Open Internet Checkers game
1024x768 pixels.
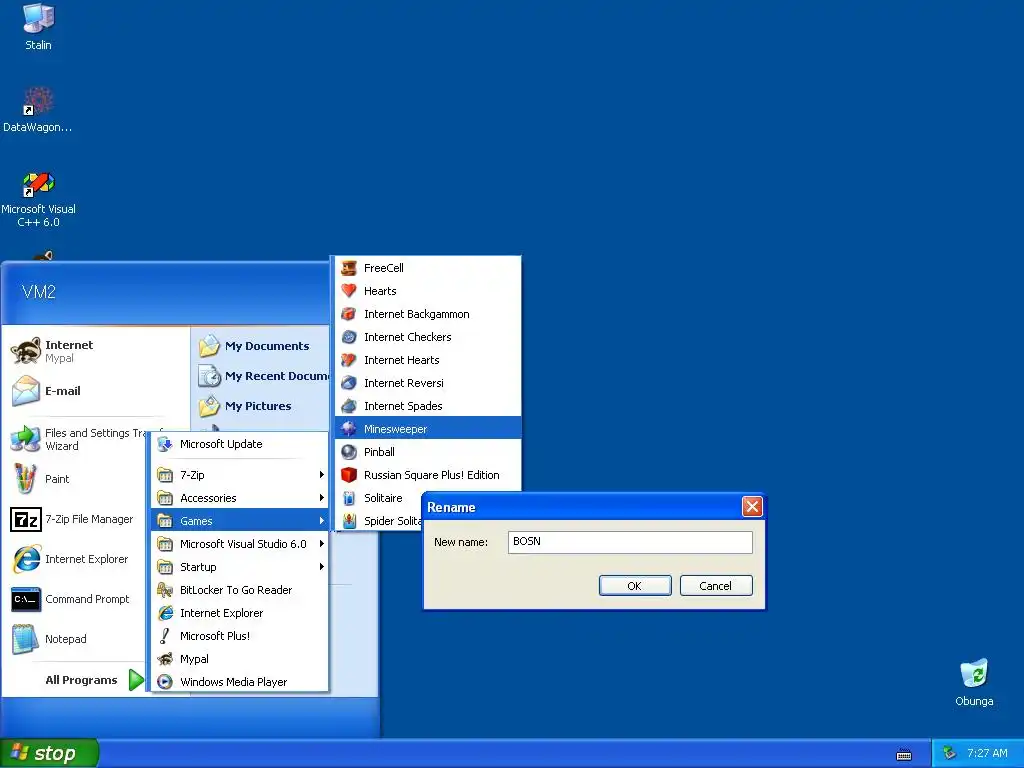[428, 337]
